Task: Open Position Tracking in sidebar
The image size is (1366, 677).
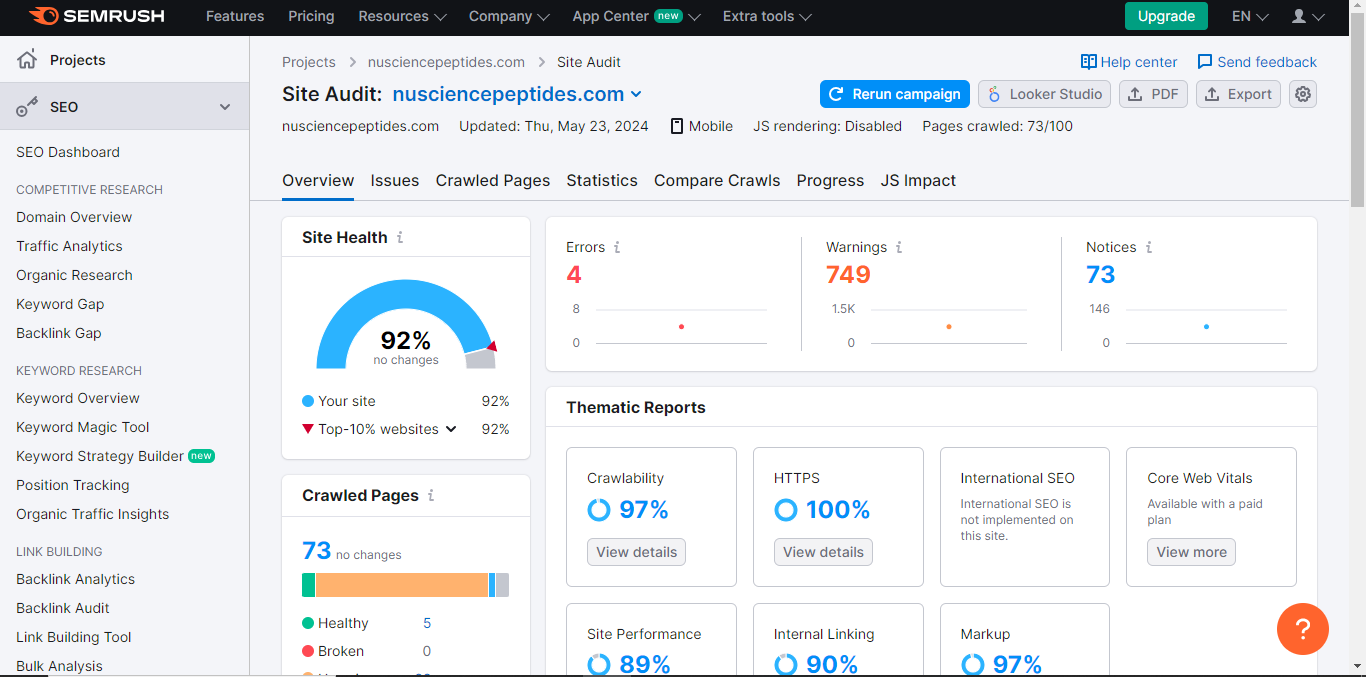Action: pos(73,485)
